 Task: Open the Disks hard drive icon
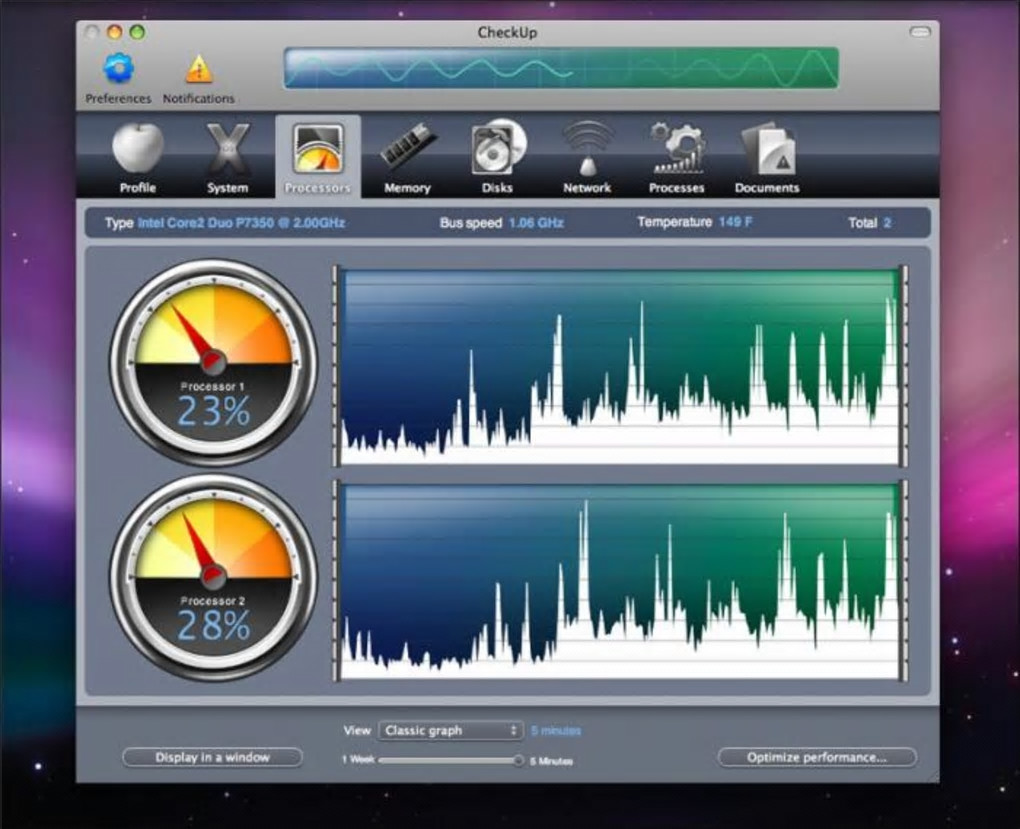498,150
